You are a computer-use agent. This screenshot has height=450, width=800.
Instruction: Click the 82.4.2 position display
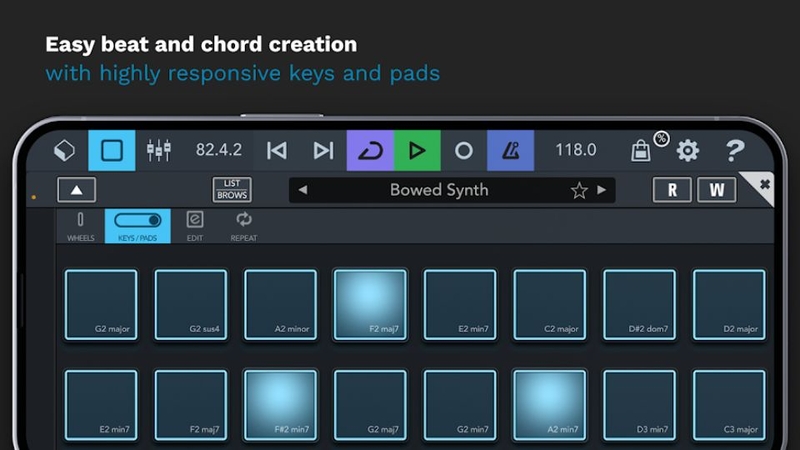(219, 150)
